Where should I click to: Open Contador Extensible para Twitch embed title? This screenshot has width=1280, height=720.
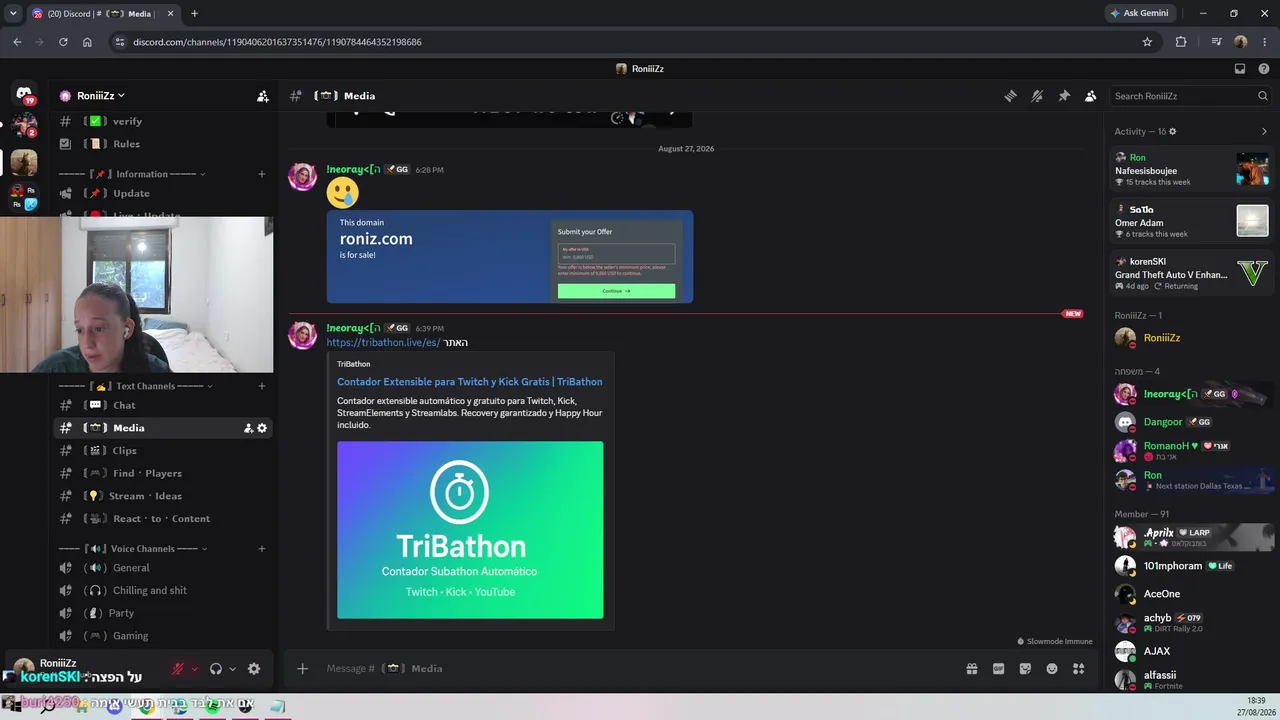(x=469, y=382)
